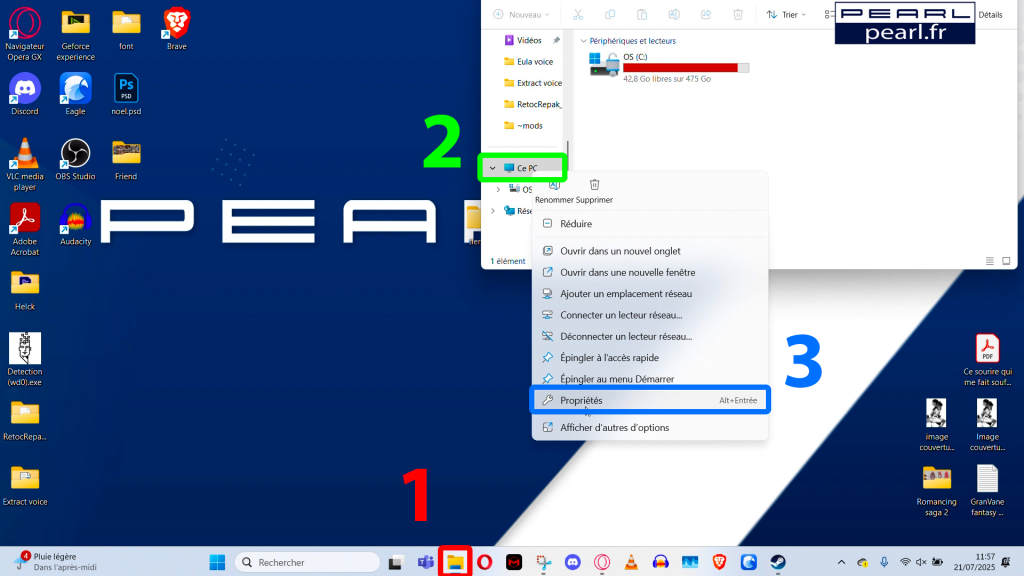Click the Delete trash icon in Explorer toolbar
Image resolution: width=1024 pixels, height=576 pixels.
pos(738,14)
